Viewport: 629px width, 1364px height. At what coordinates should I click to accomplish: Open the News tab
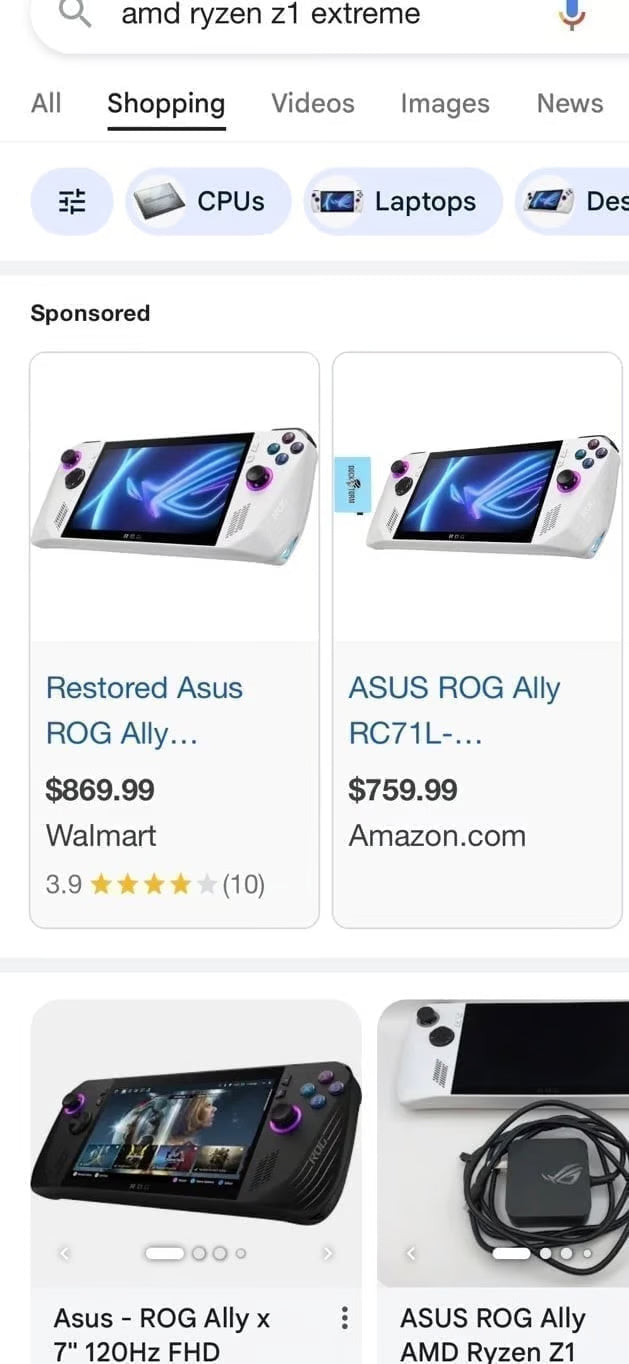click(x=569, y=104)
